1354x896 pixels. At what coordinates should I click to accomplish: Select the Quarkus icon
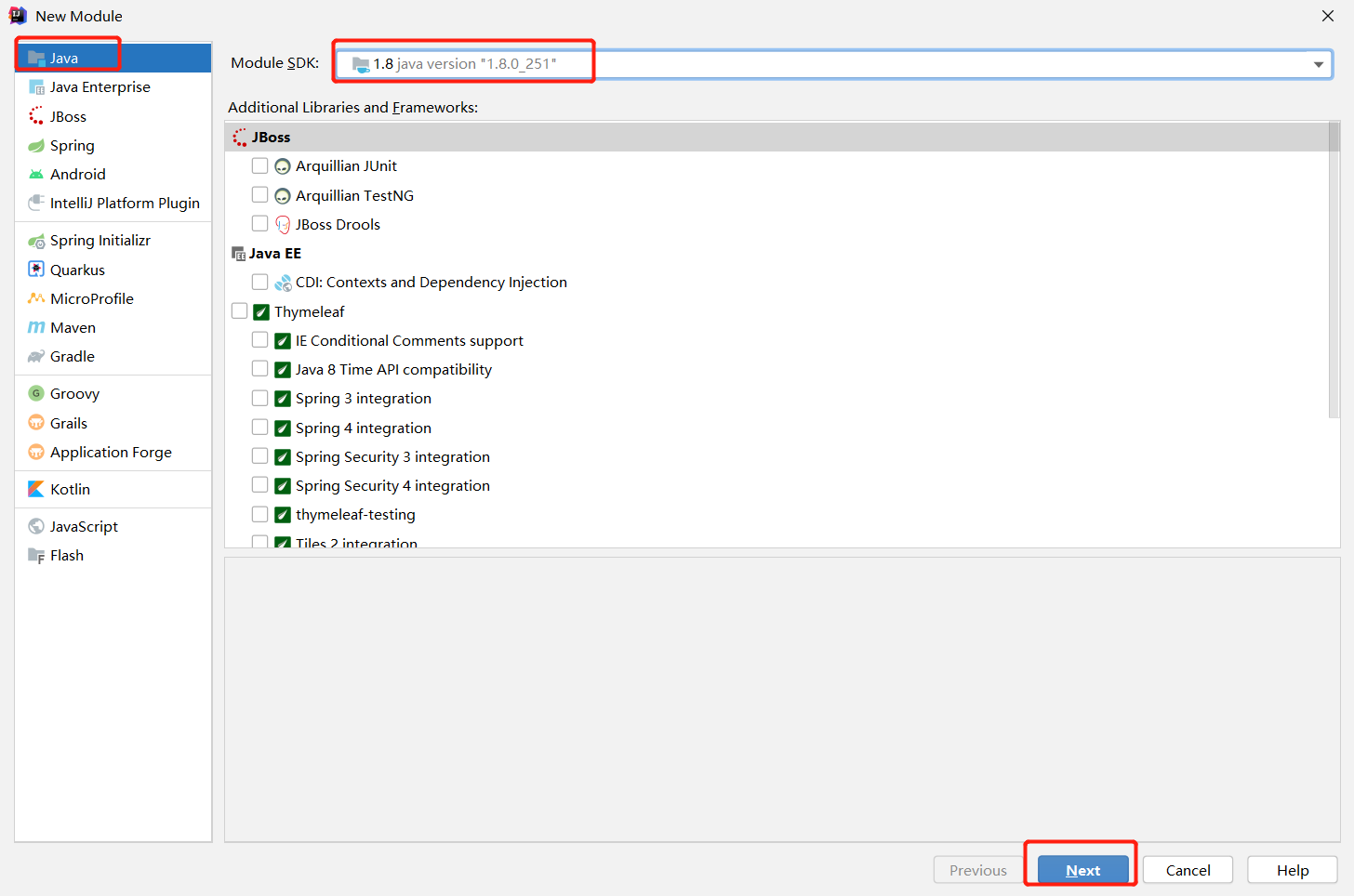(36, 270)
